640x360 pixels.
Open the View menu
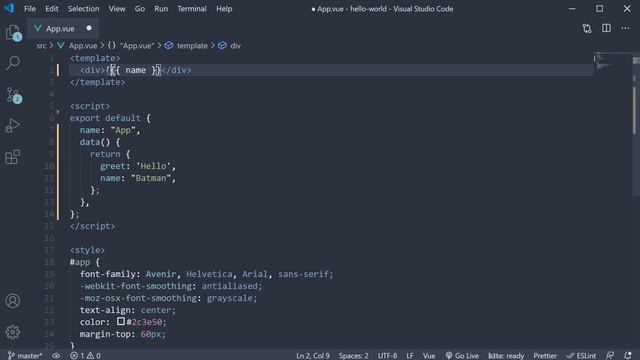coord(117,9)
